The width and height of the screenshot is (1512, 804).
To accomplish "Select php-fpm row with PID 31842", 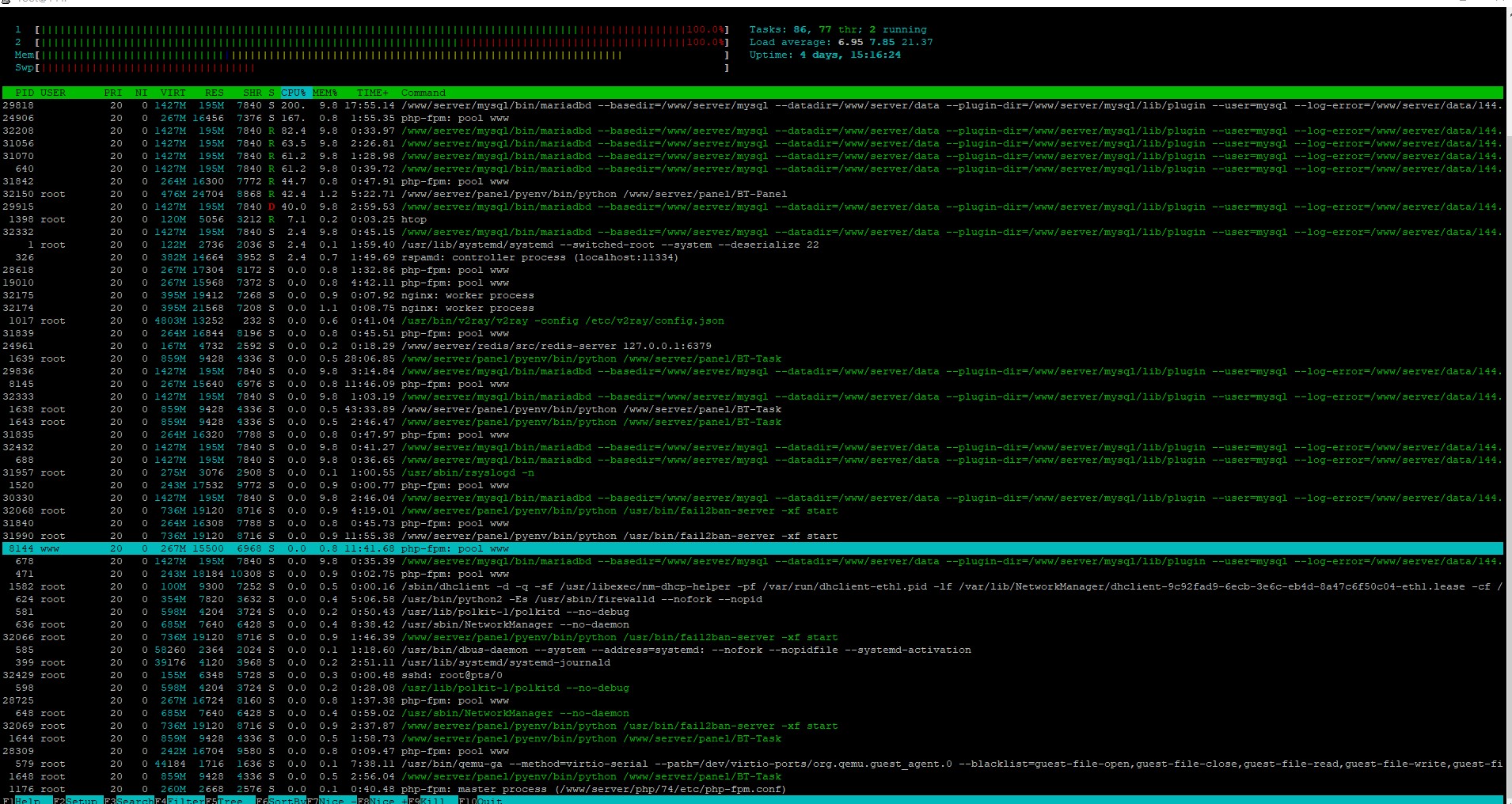I will coord(752,181).
